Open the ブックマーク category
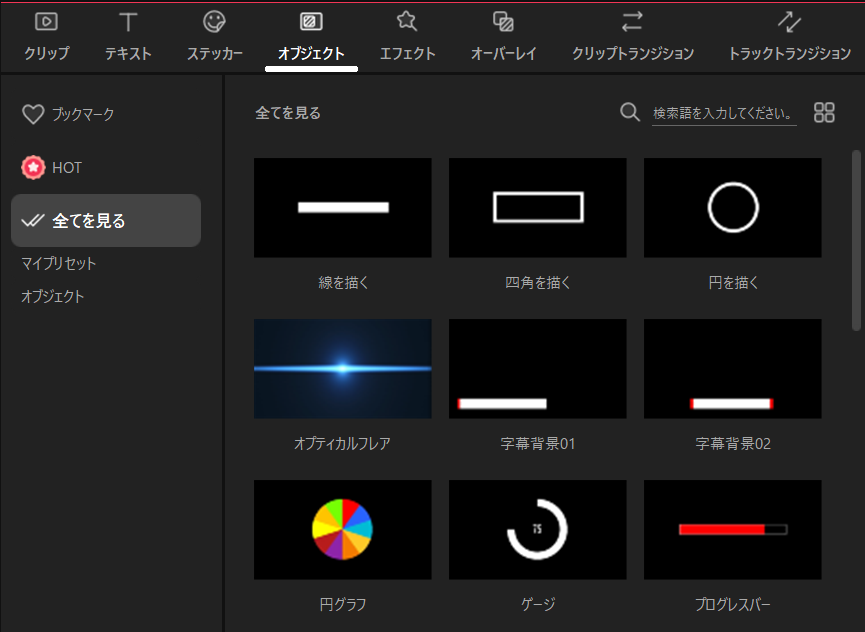Screen dimensions: 865x632 [x=69, y=115]
